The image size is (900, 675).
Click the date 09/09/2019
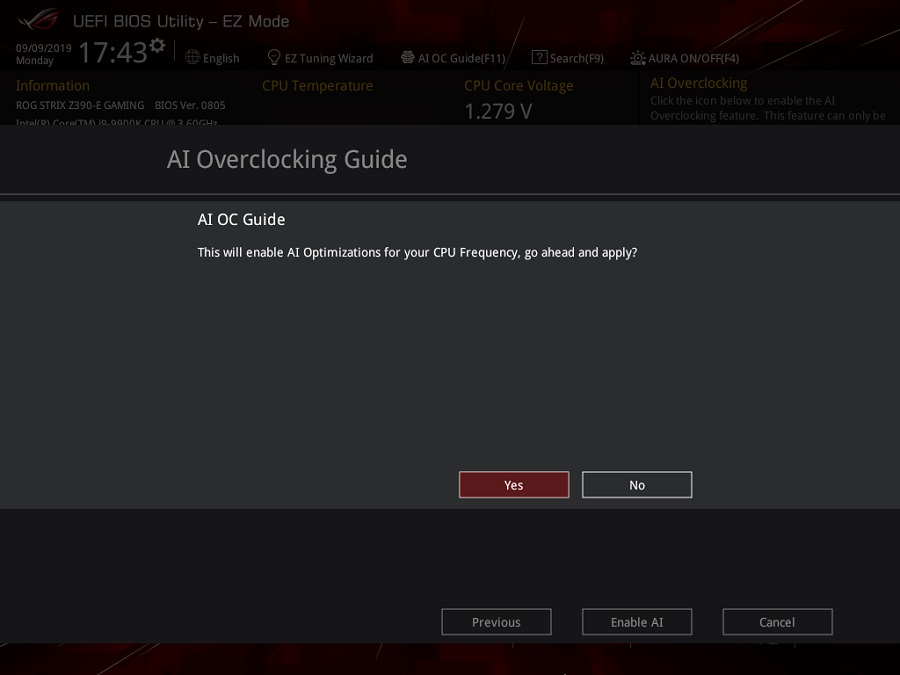tap(44, 48)
